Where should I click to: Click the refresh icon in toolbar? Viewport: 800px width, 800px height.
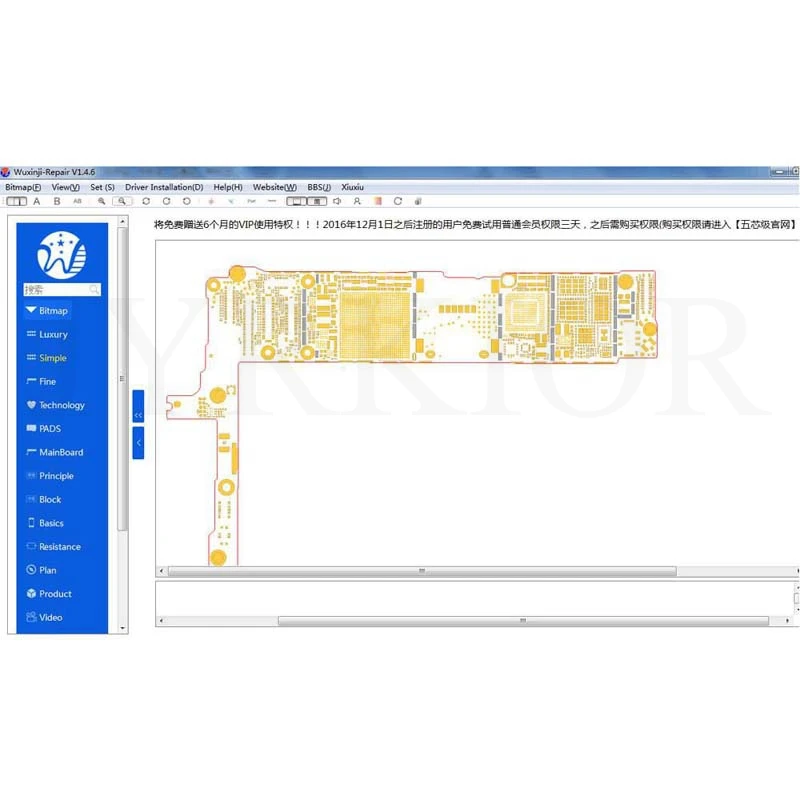[x=398, y=202]
